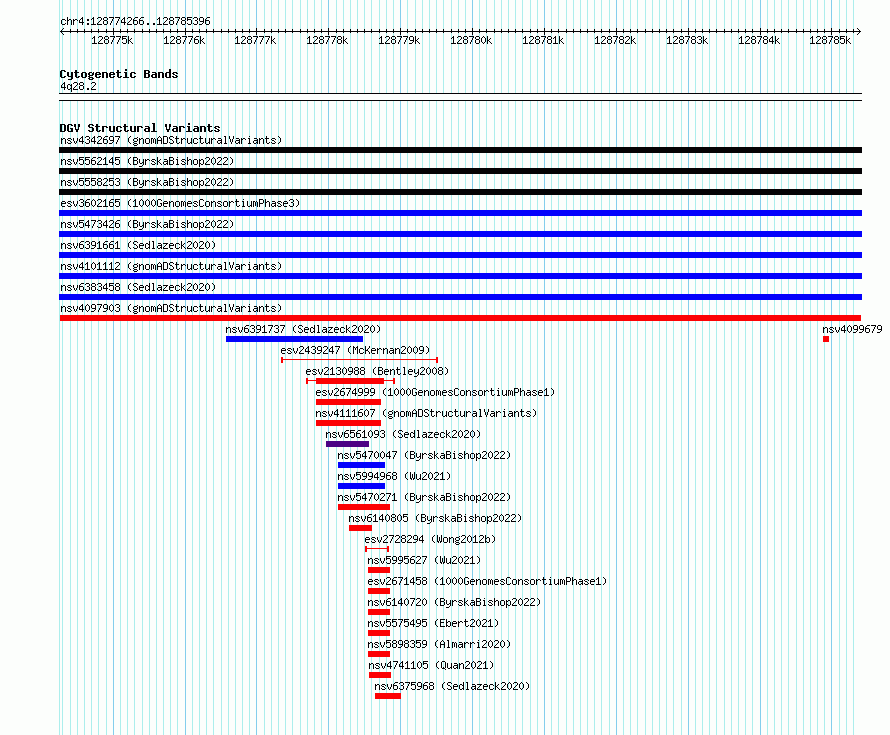Open nsv6561093 (Sedlazeck2020) label

click(x=403, y=434)
